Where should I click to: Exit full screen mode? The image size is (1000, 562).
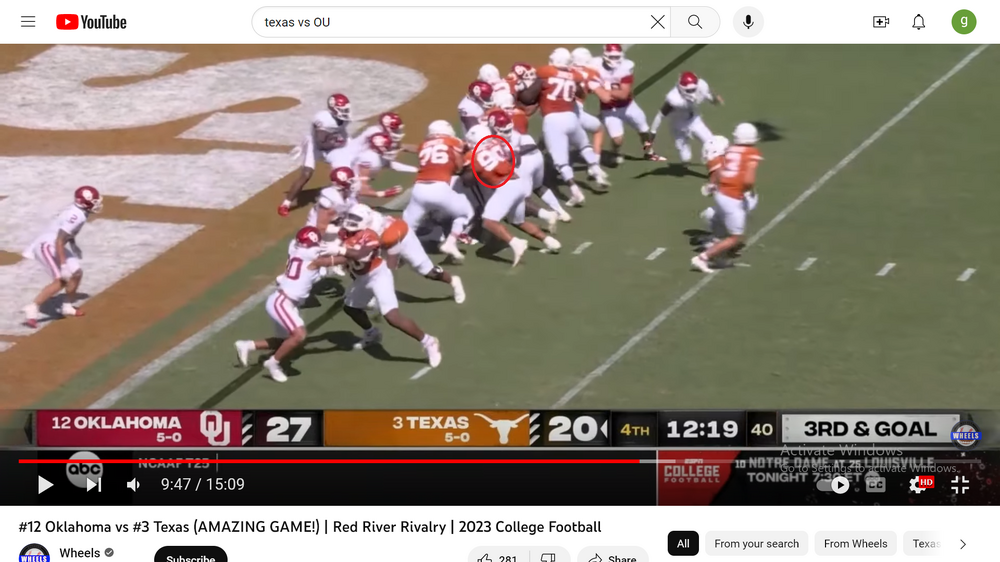960,485
